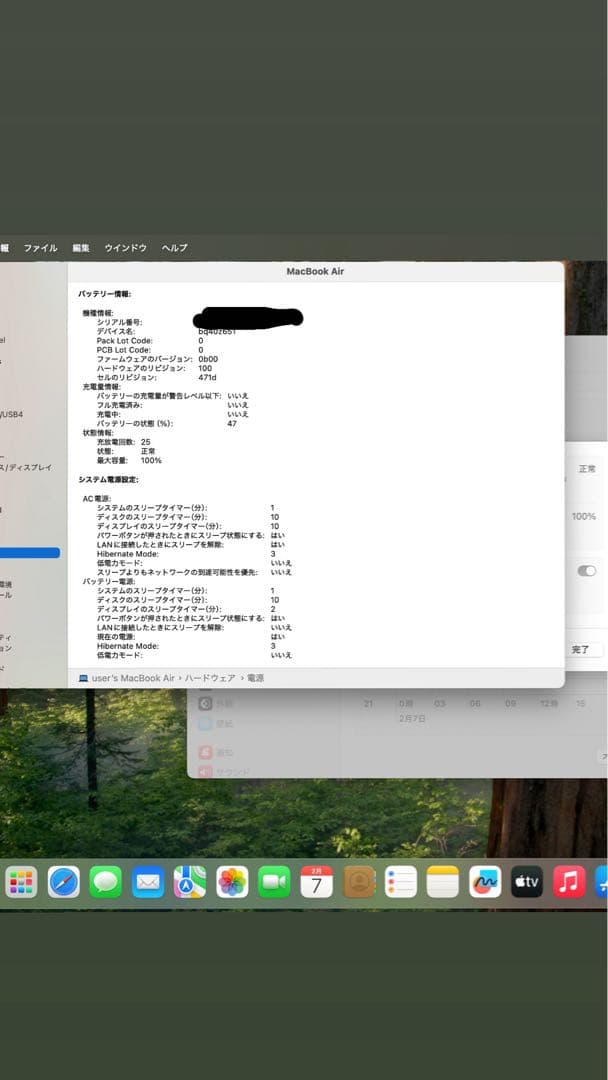Open the ウインドウ menu
The image size is (608, 1080).
coord(125,248)
